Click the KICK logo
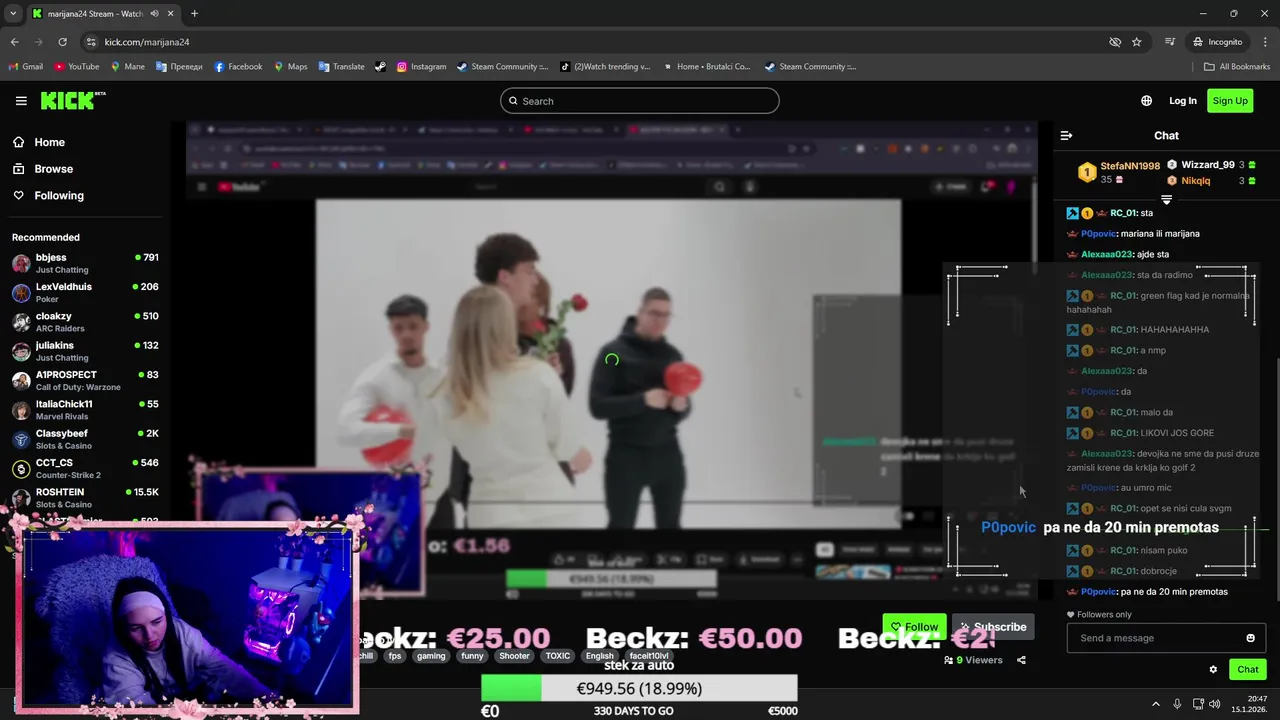The height and width of the screenshot is (720, 1280). 72,100
